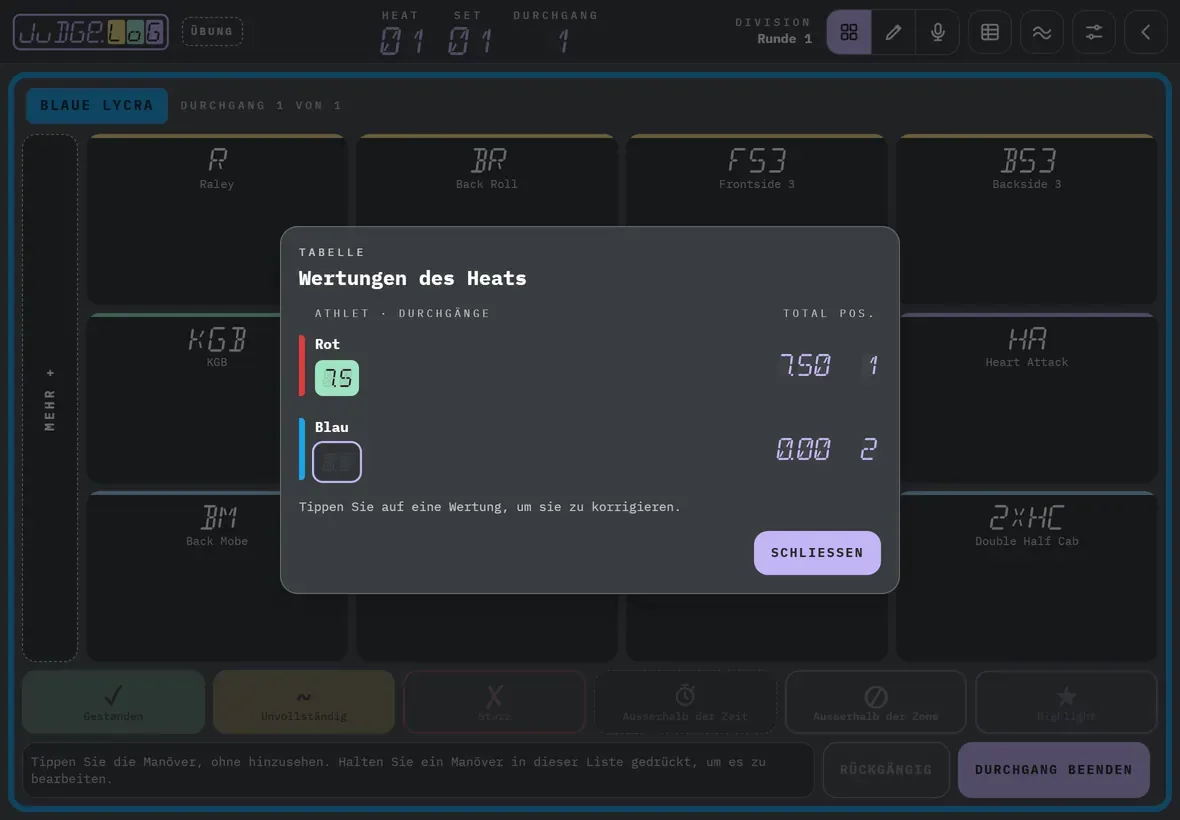Image resolution: width=1180 pixels, height=820 pixels.
Task: Click the ÜBUNG practice badge
Action: [x=212, y=32]
